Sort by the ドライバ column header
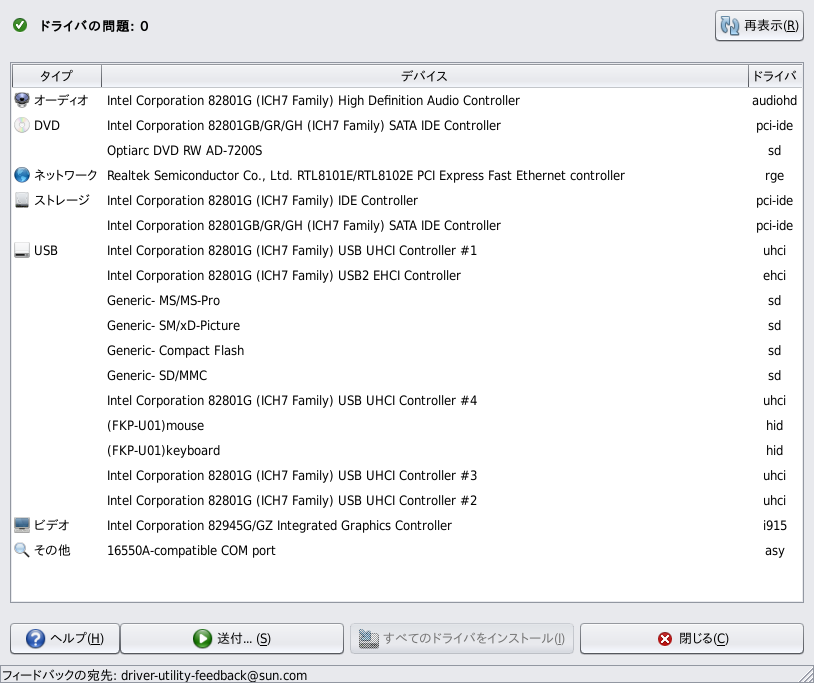814x683 pixels. (774, 76)
